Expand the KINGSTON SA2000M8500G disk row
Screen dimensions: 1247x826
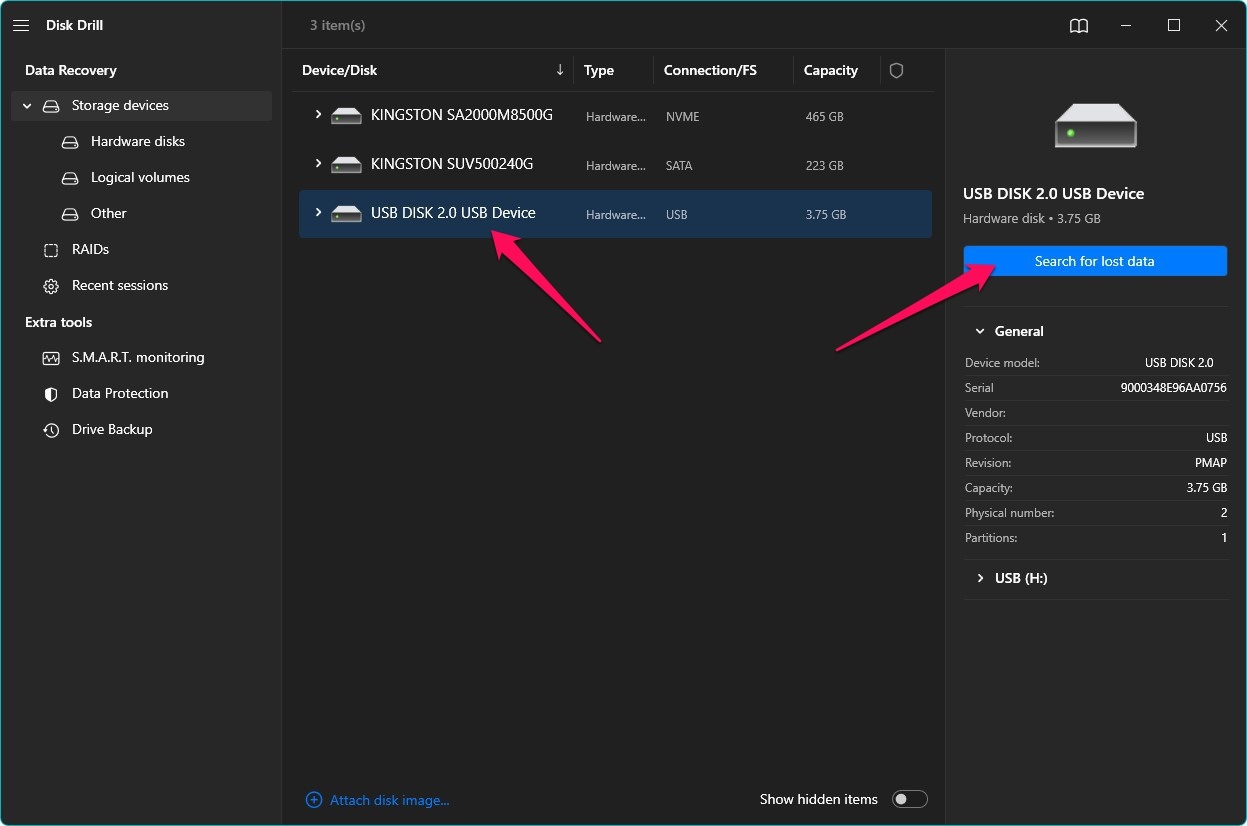[x=318, y=115]
